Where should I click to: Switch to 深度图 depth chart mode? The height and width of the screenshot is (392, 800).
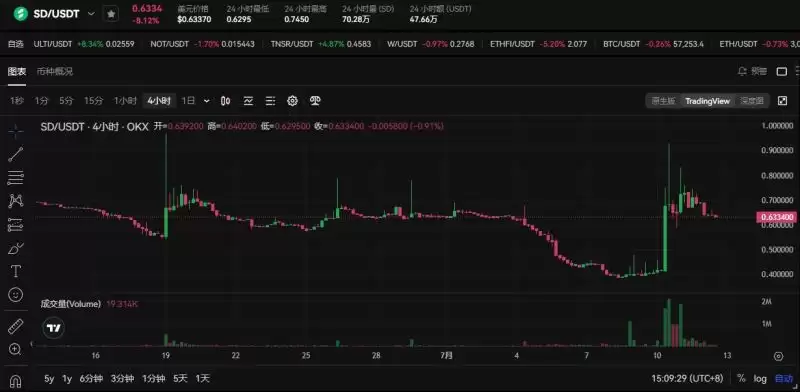coord(752,101)
